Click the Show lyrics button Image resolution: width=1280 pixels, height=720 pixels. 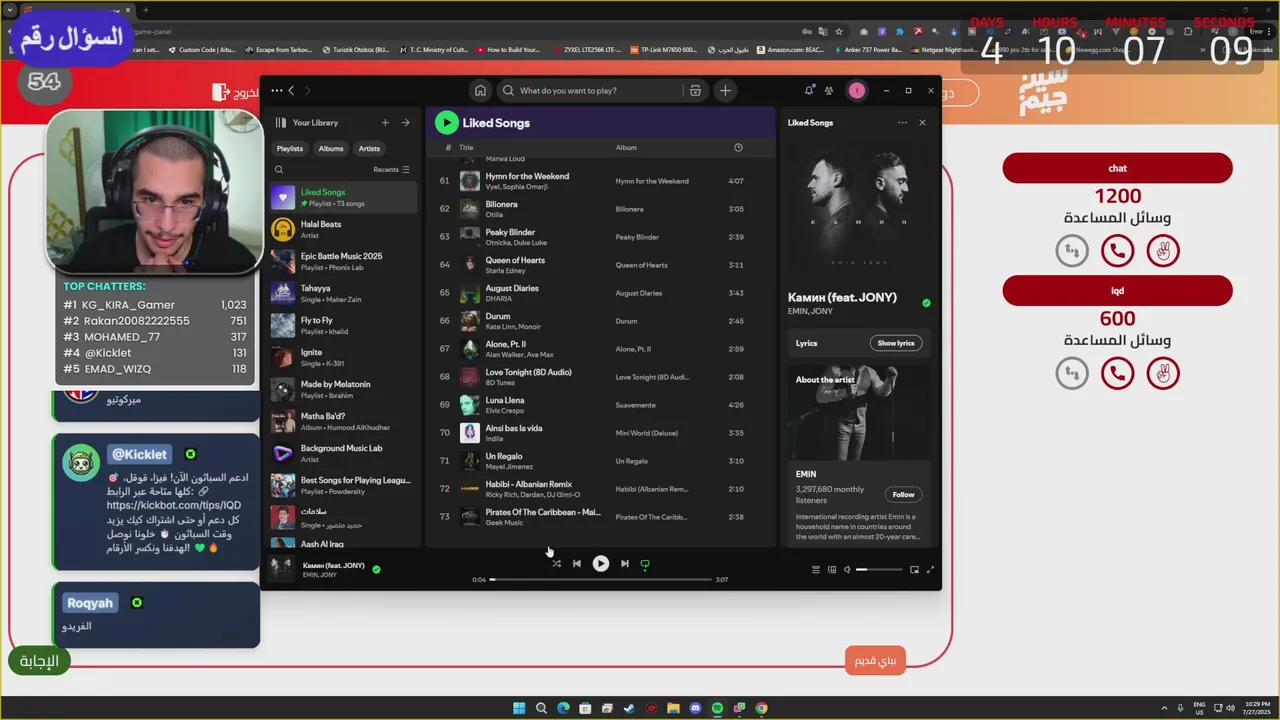[896, 343]
